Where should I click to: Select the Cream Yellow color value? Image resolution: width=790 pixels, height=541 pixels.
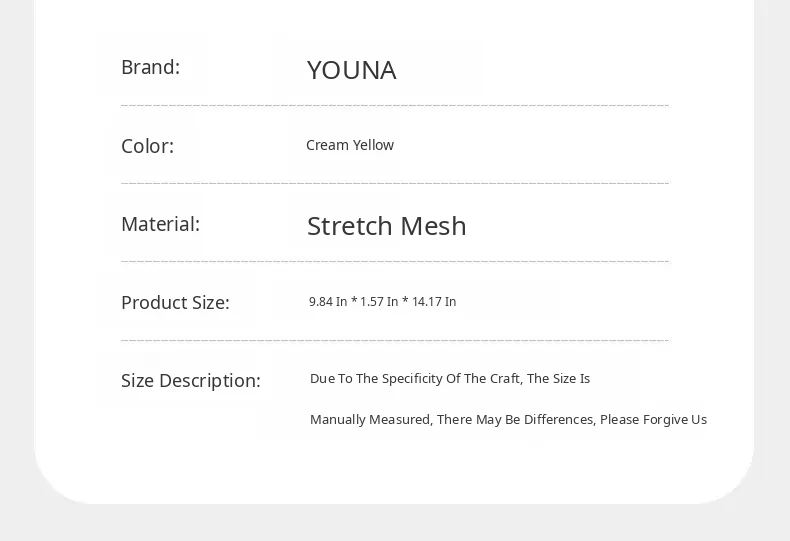349,145
